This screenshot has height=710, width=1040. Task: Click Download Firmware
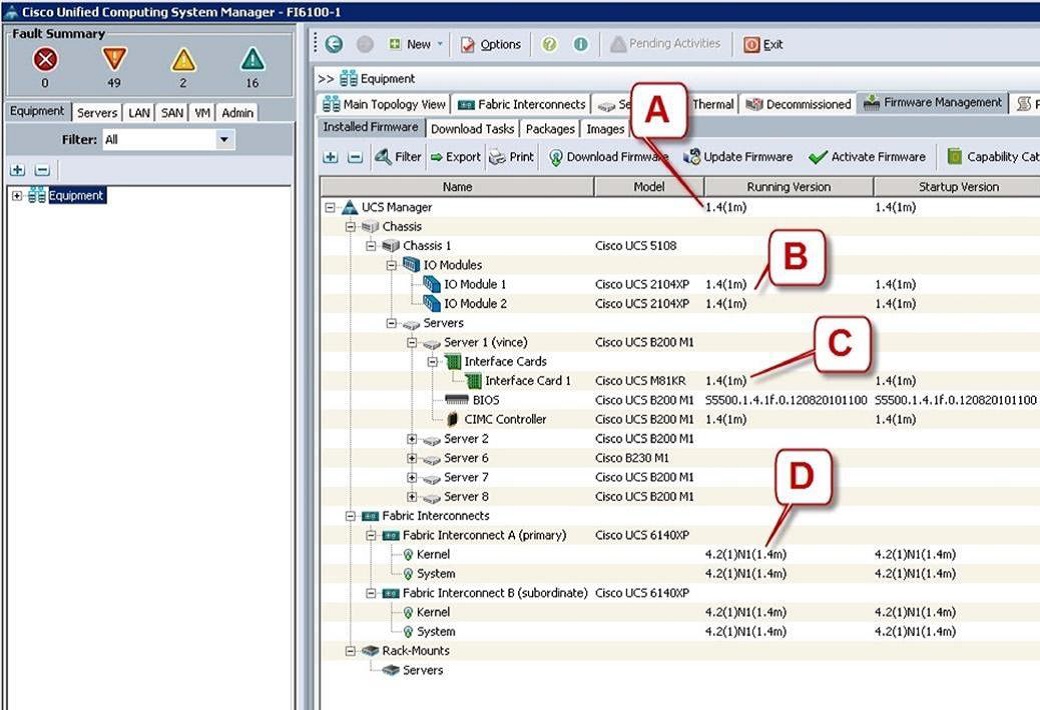(608, 157)
